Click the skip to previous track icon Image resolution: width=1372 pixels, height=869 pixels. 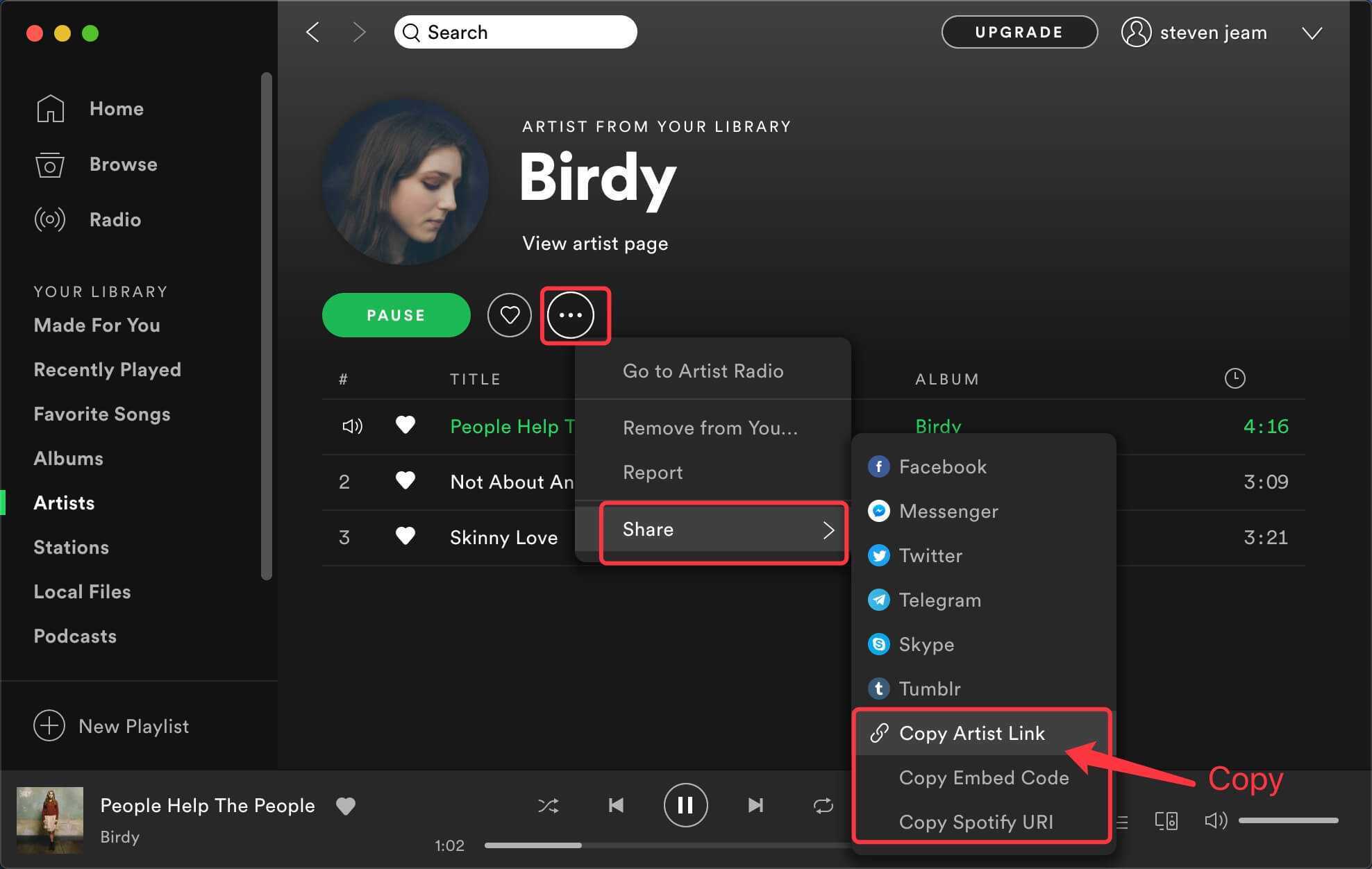[617, 805]
